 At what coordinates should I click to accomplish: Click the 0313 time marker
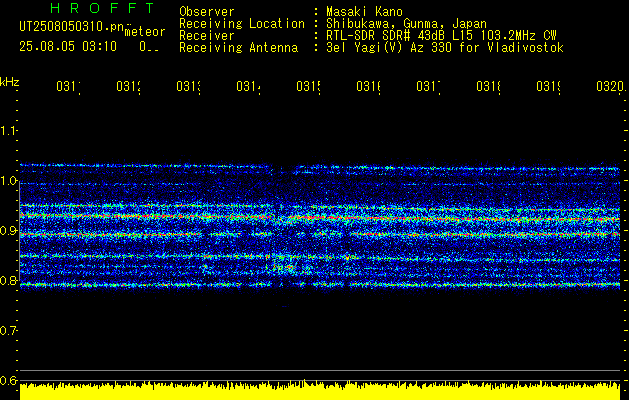click(x=189, y=86)
